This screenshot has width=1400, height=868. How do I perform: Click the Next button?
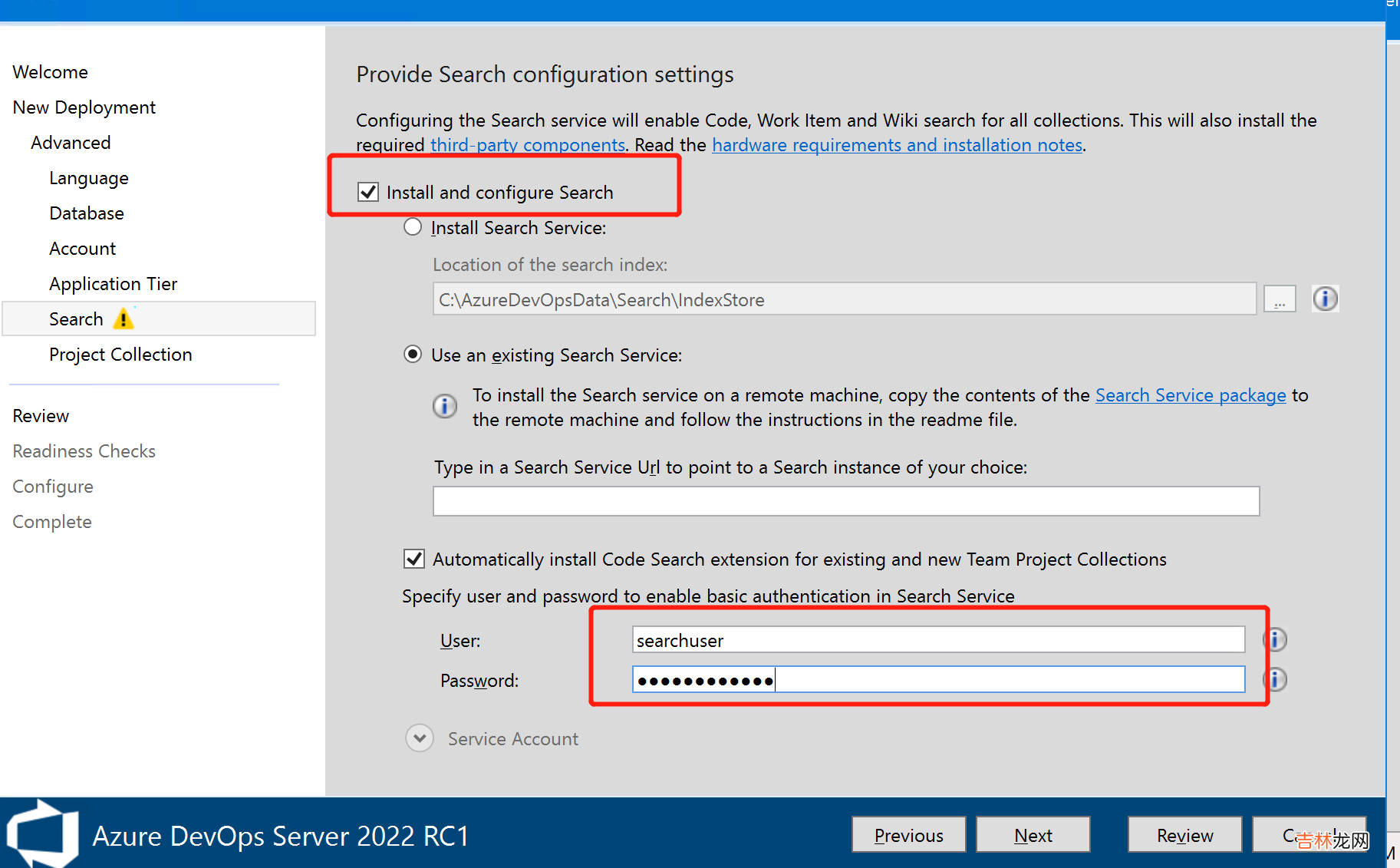click(x=1033, y=835)
